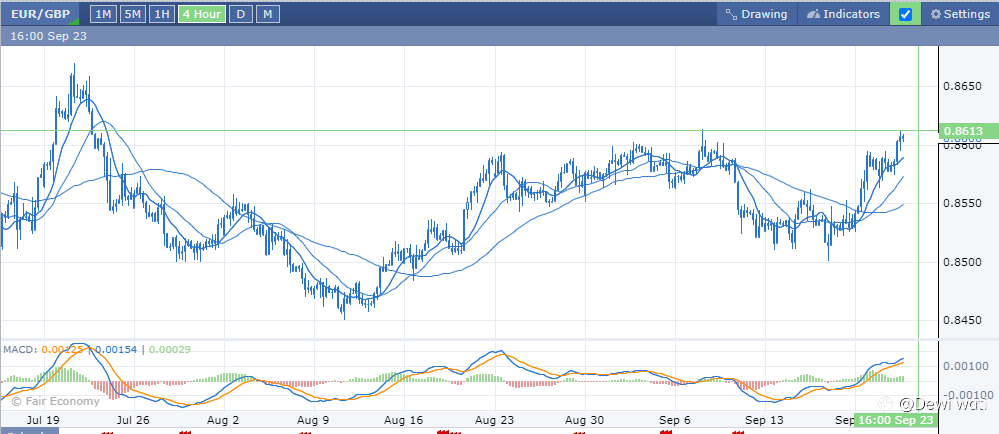Open the Indicators panel

pyautogui.click(x=843, y=14)
